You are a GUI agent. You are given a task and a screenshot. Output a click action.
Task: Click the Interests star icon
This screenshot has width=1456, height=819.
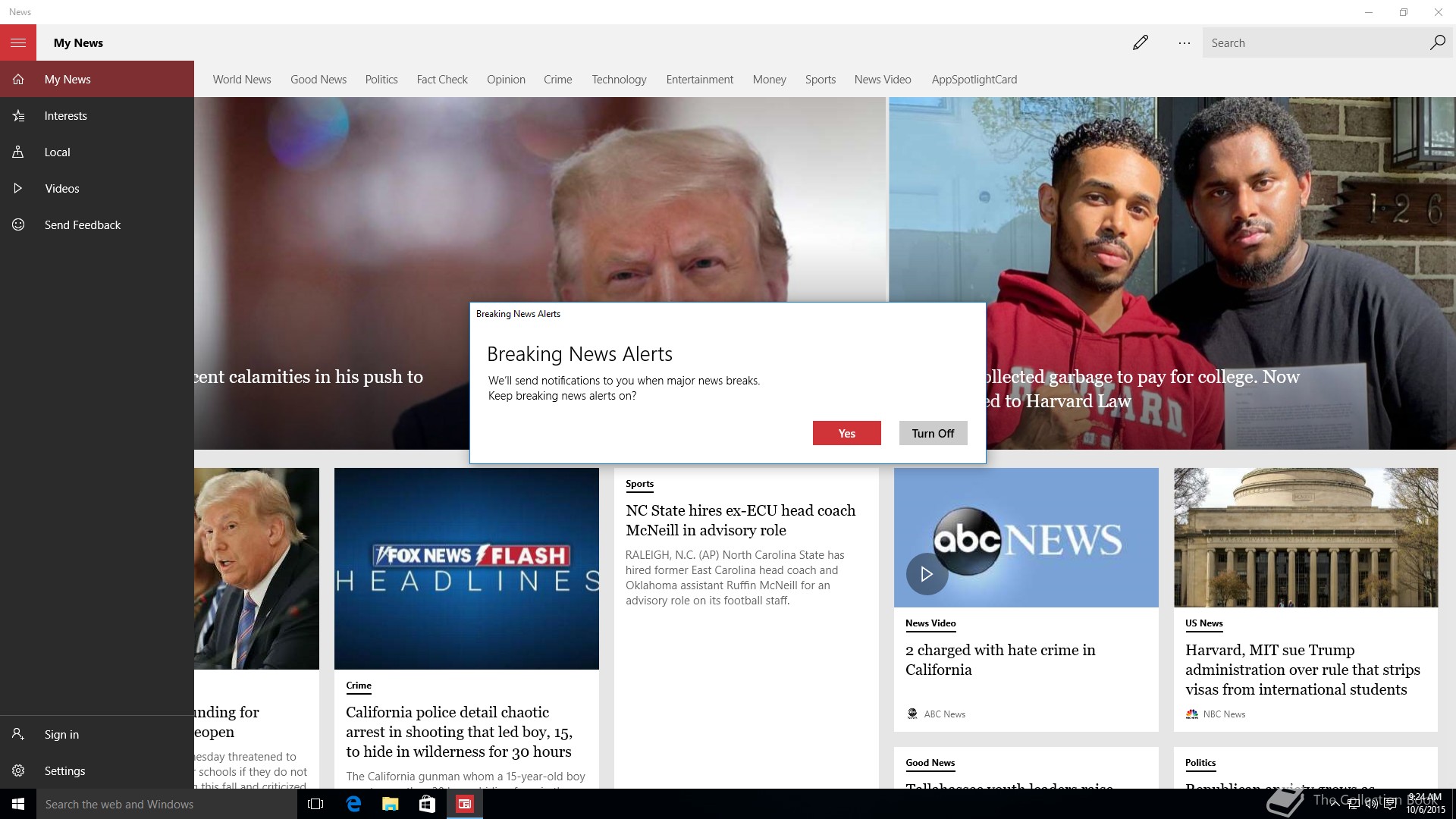pyautogui.click(x=18, y=116)
